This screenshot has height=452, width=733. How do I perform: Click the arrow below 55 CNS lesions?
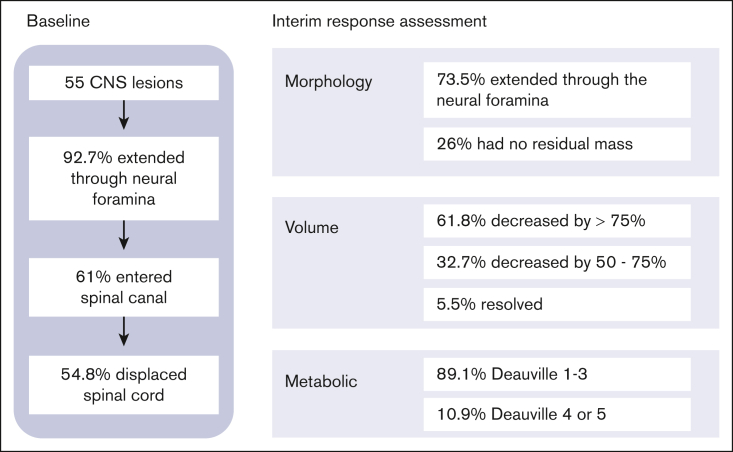(123, 115)
